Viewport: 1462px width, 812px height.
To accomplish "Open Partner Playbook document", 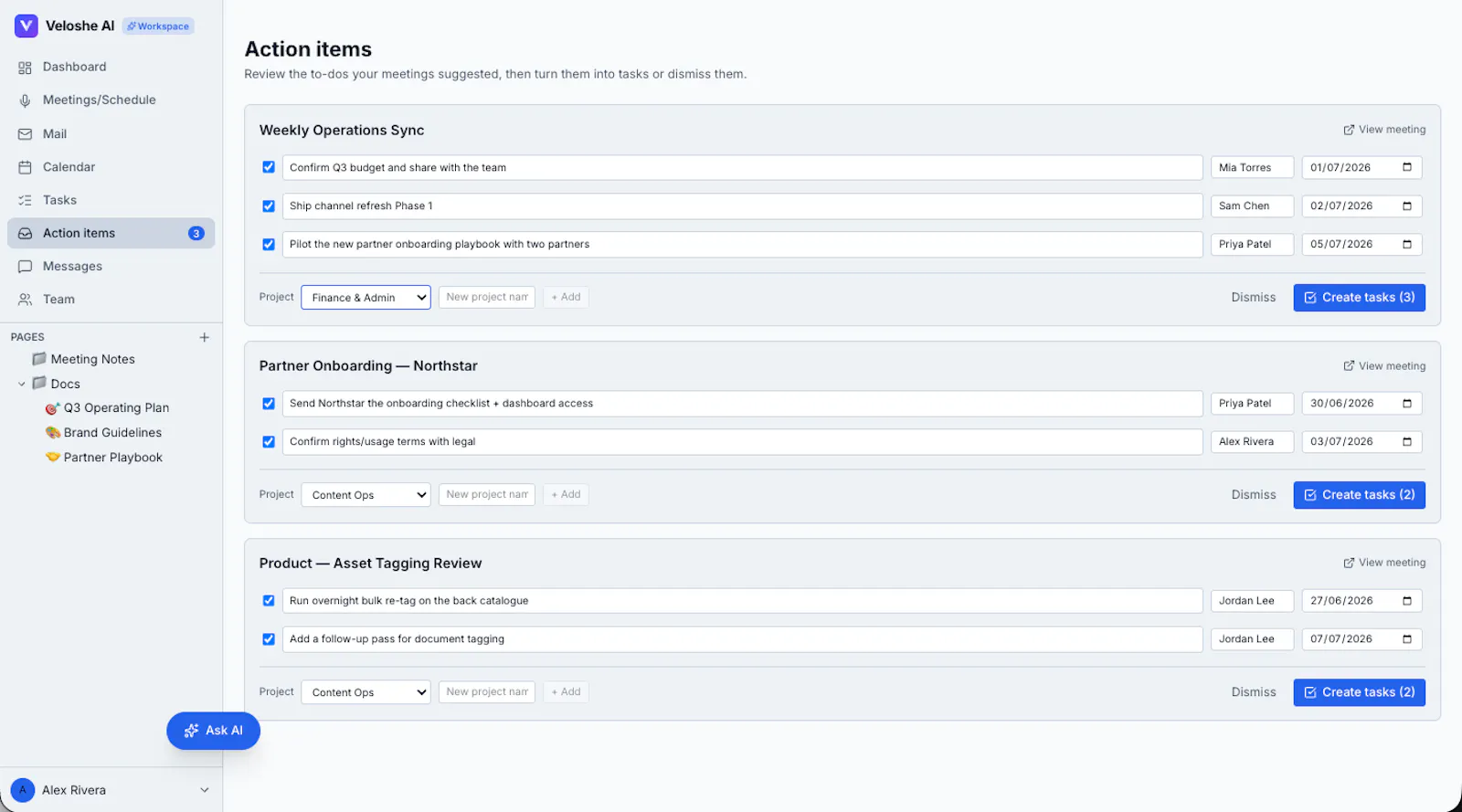I will tap(112, 458).
